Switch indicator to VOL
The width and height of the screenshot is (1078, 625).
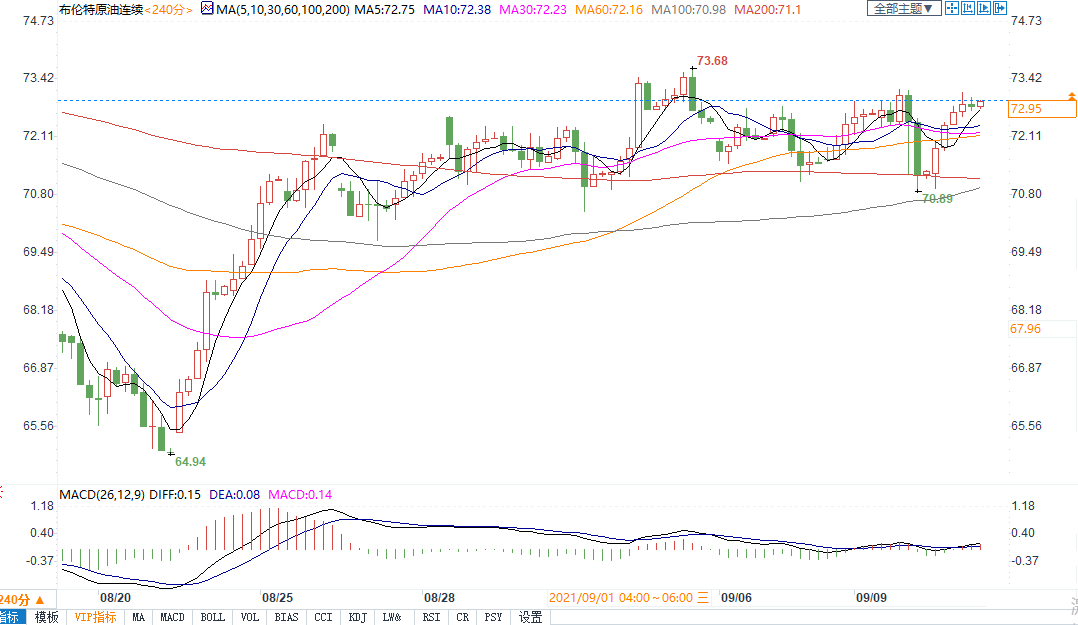(x=250, y=617)
